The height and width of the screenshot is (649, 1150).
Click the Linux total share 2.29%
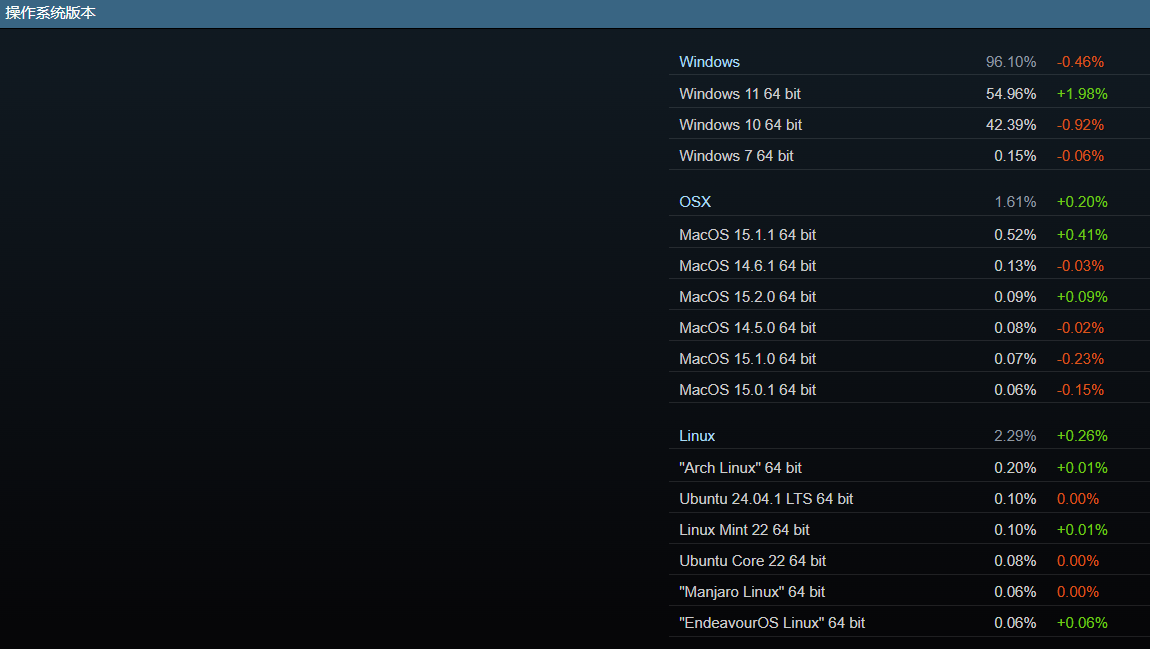[x=1015, y=436]
